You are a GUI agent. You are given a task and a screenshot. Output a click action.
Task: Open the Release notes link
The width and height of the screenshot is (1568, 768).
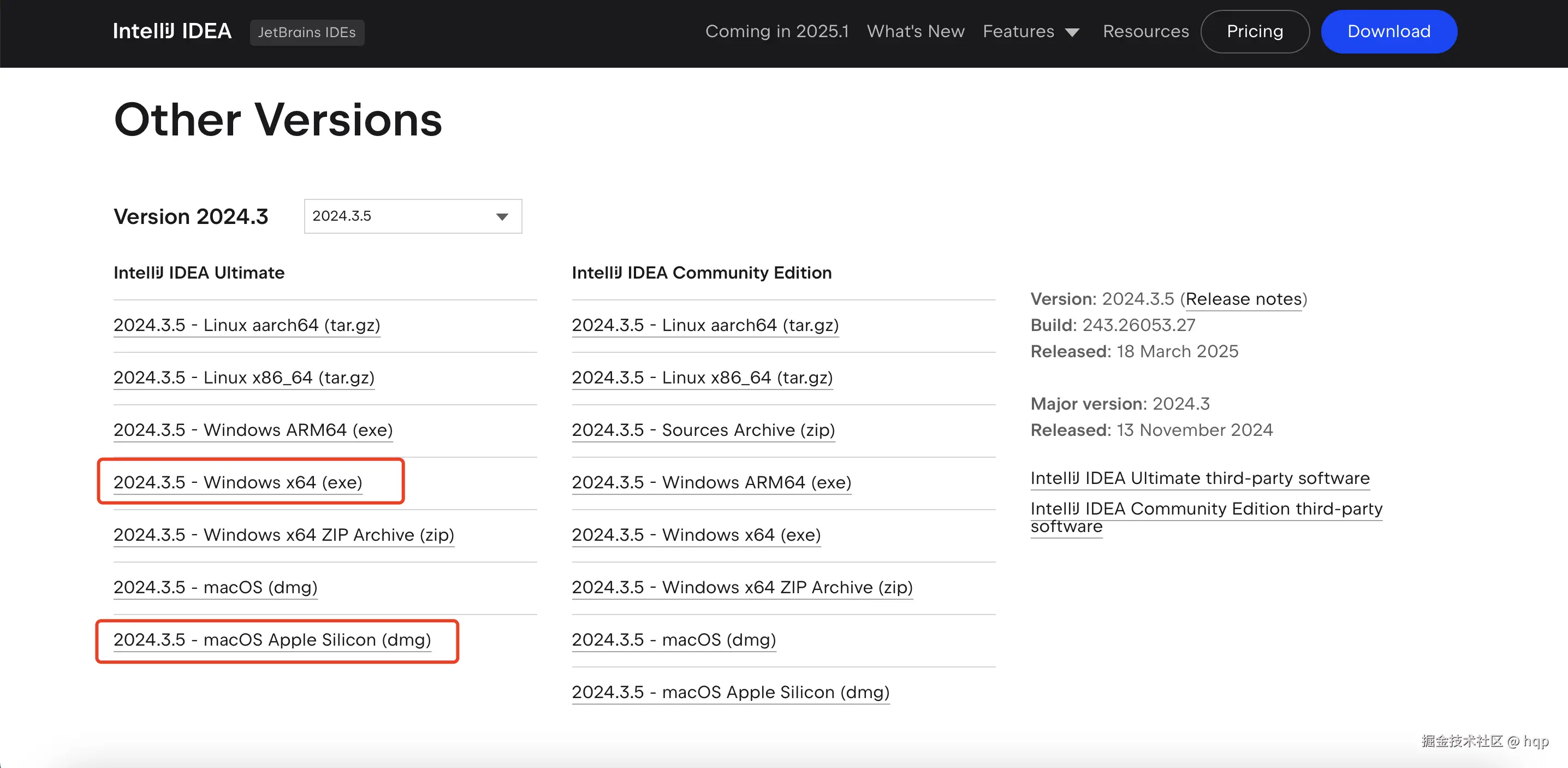tap(1243, 299)
